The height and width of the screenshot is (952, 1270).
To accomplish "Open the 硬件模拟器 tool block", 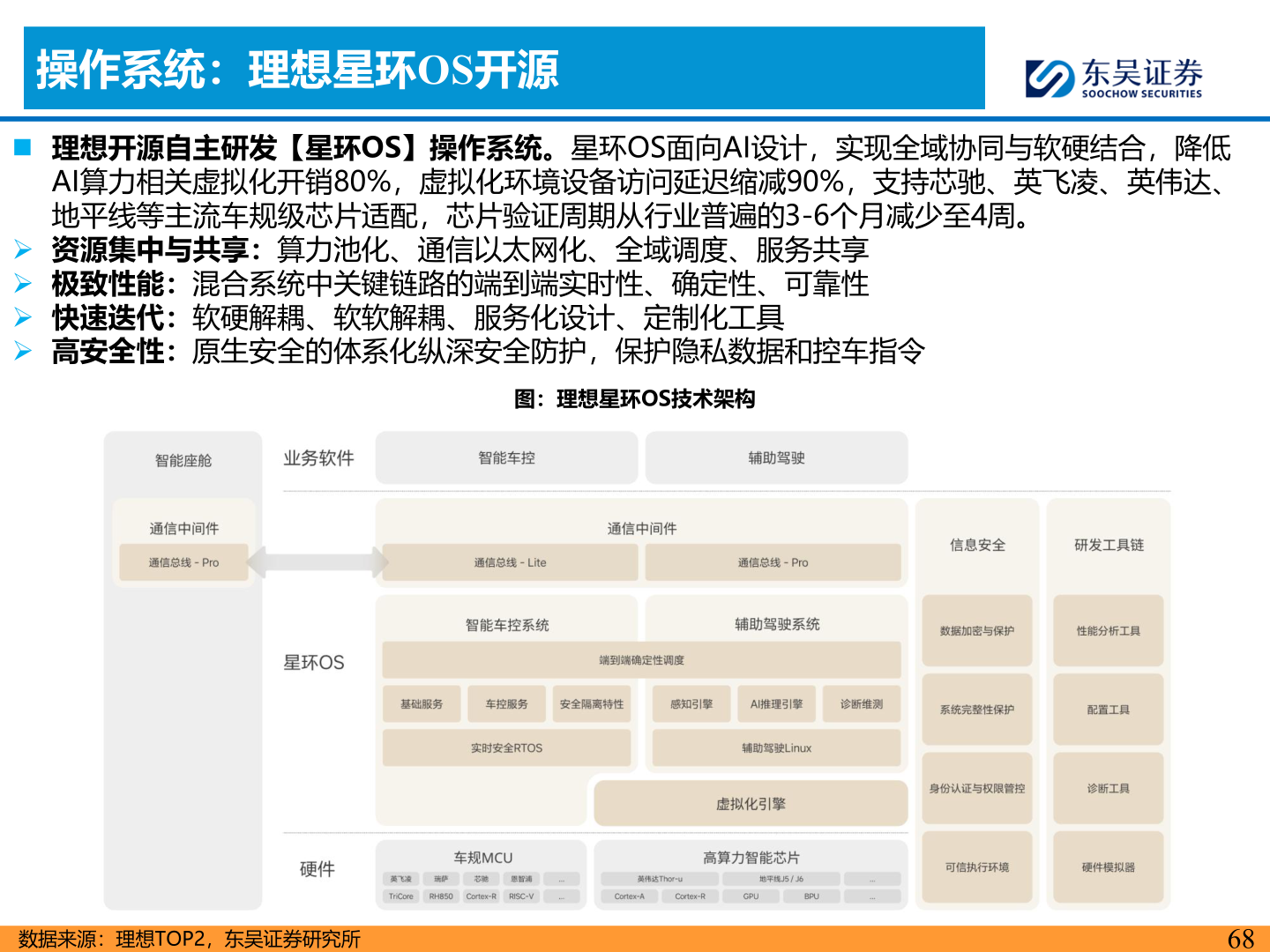I will [x=1109, y=865].
